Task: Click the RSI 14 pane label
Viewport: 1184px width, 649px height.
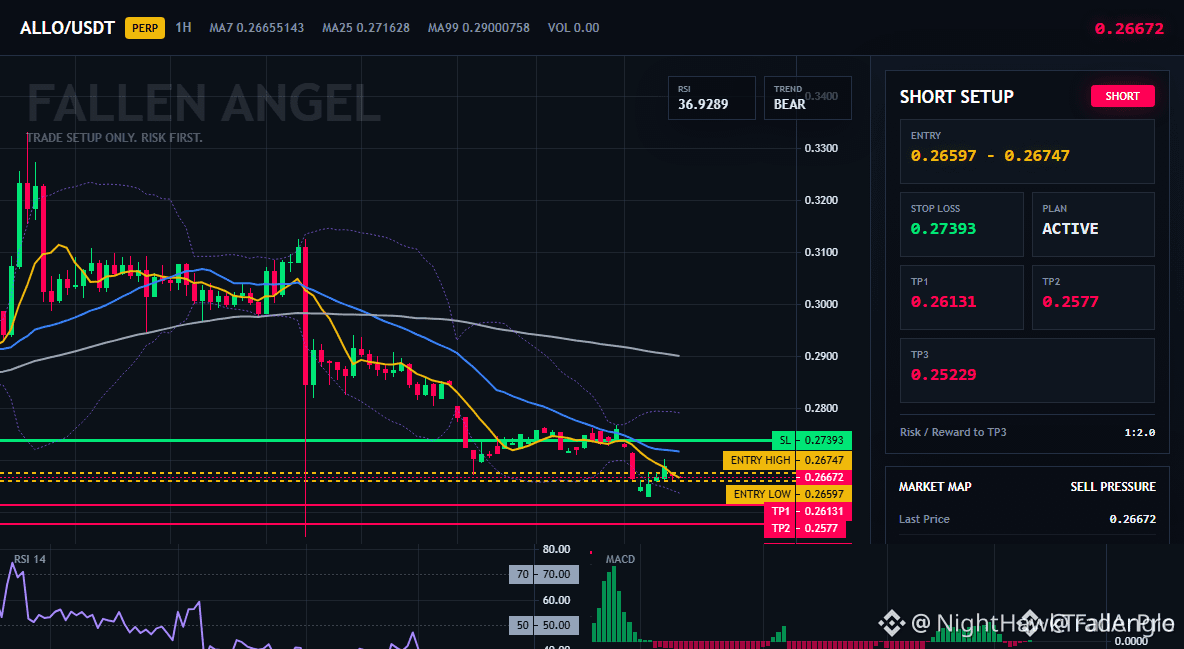Action: click(29, 559)
